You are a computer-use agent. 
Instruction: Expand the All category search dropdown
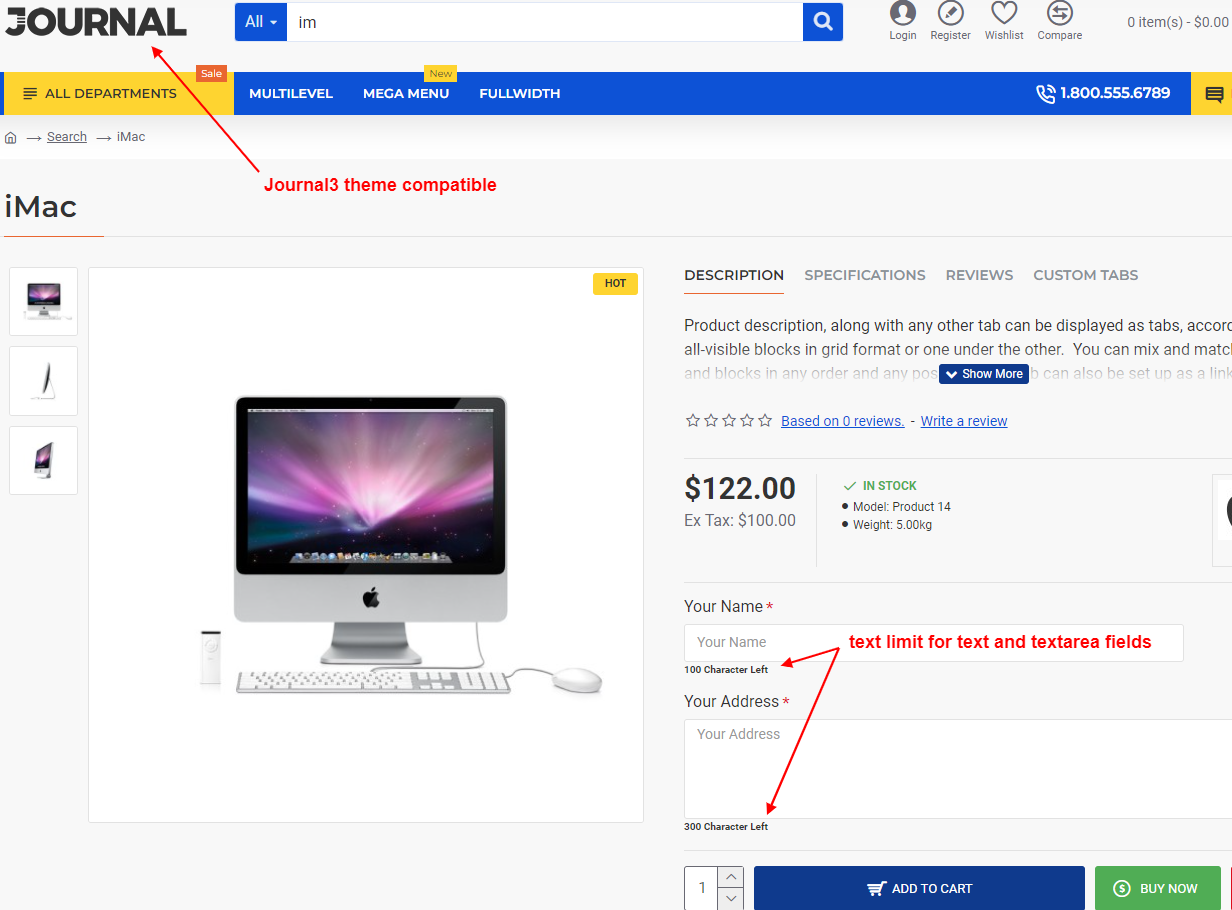point(260,22)
